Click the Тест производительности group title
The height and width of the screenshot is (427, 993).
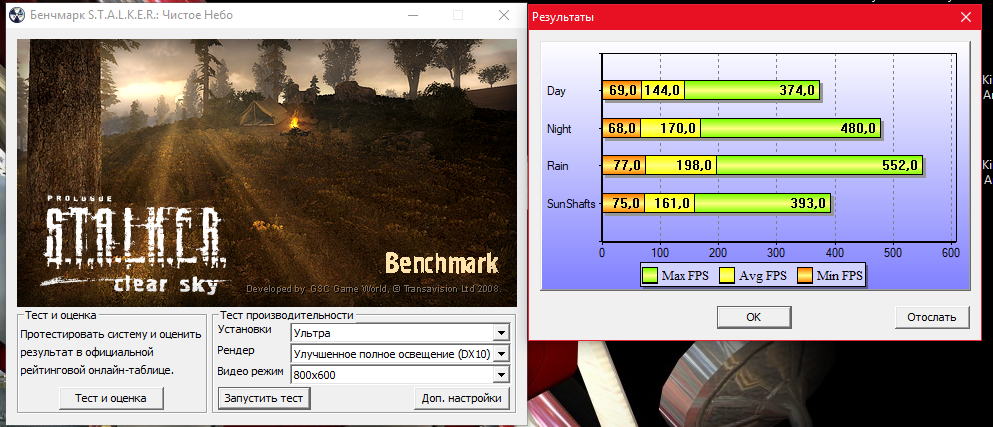tap(286, 315)
